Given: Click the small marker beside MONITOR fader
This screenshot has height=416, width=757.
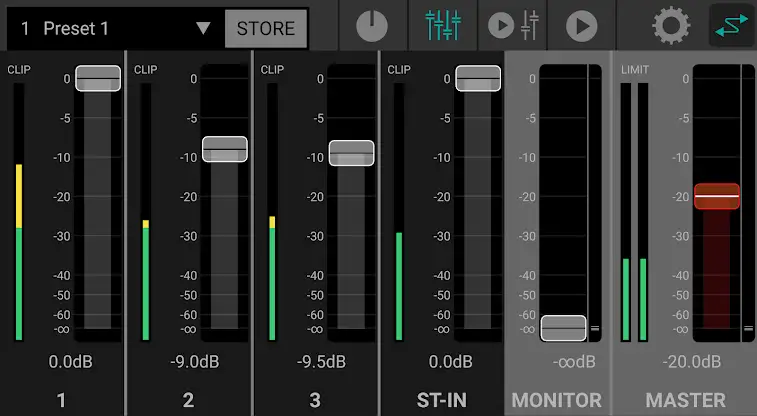Looking at the screenshot, I should [x=595, y=329].
